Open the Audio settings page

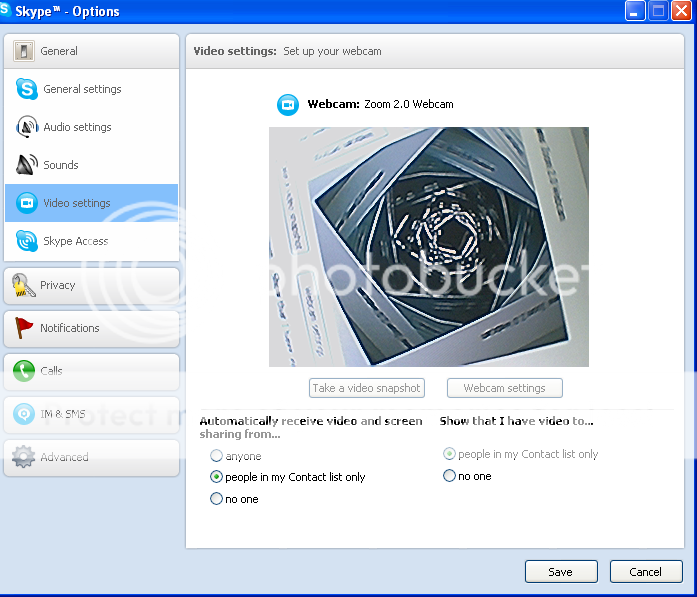click(x=91, y=127)
